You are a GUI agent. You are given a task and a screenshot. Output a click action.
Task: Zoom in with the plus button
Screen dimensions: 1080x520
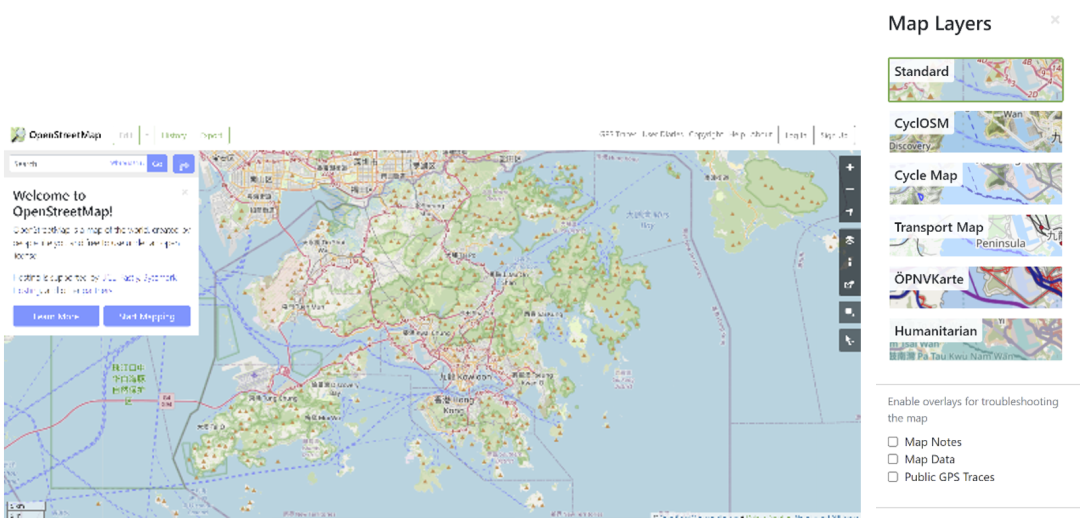pyautogui.click(x=850, y=167)
